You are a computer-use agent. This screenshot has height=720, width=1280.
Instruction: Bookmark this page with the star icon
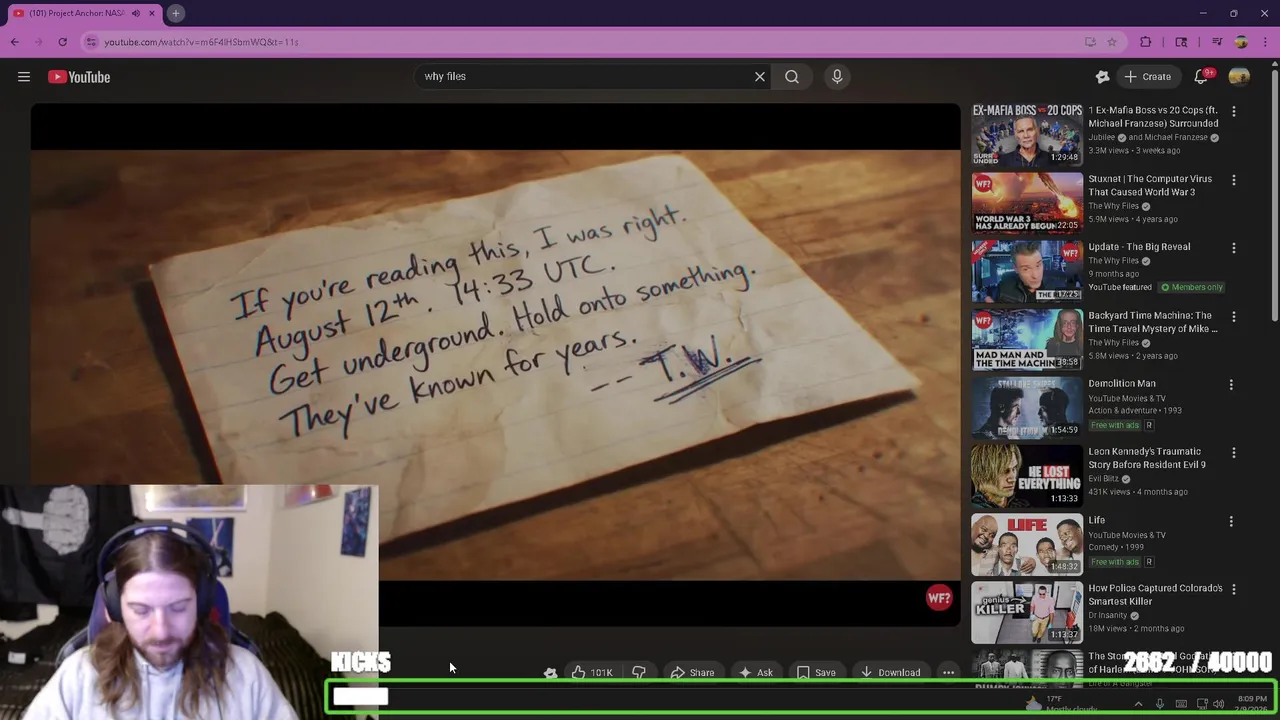[1111, 42]
